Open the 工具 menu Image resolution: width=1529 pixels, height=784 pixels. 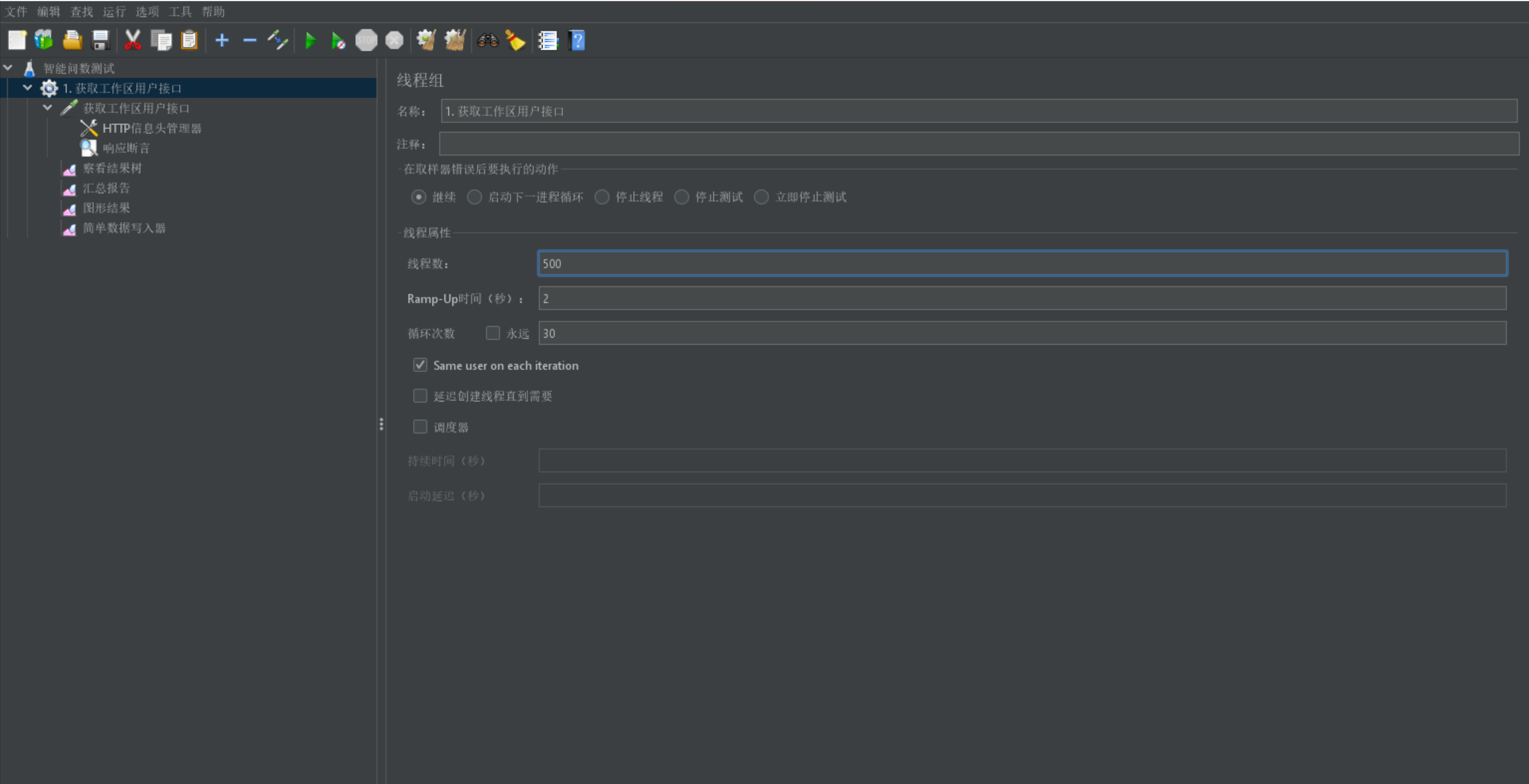180,11
